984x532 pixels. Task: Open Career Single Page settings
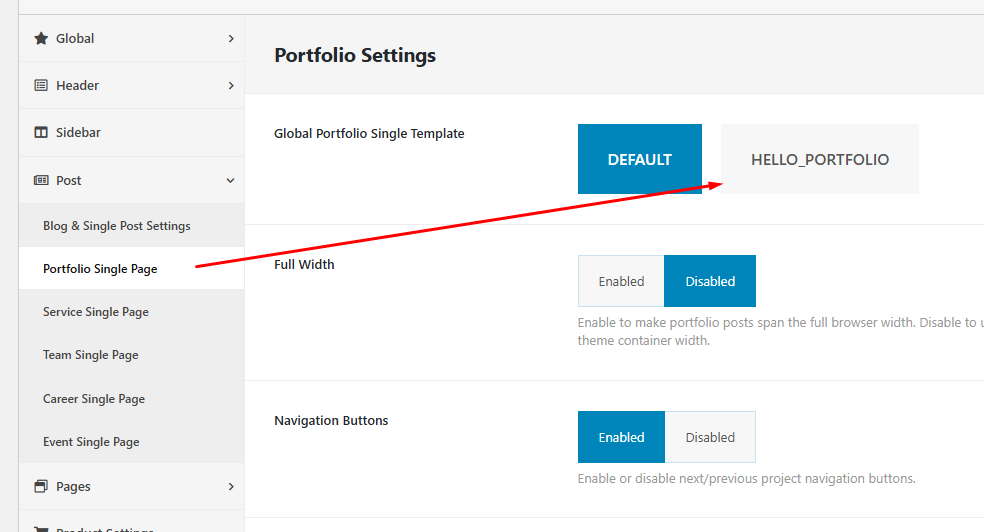tap(94, 399)
